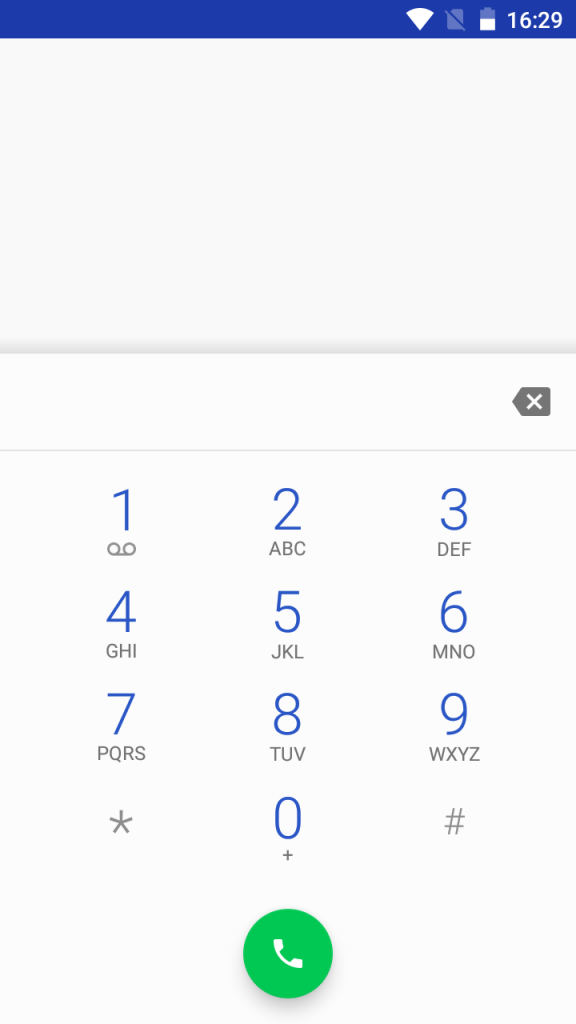This screenshot has height=1024, width=576.
Task: Dial digit 7 PQRS
Action: point(121,727)
